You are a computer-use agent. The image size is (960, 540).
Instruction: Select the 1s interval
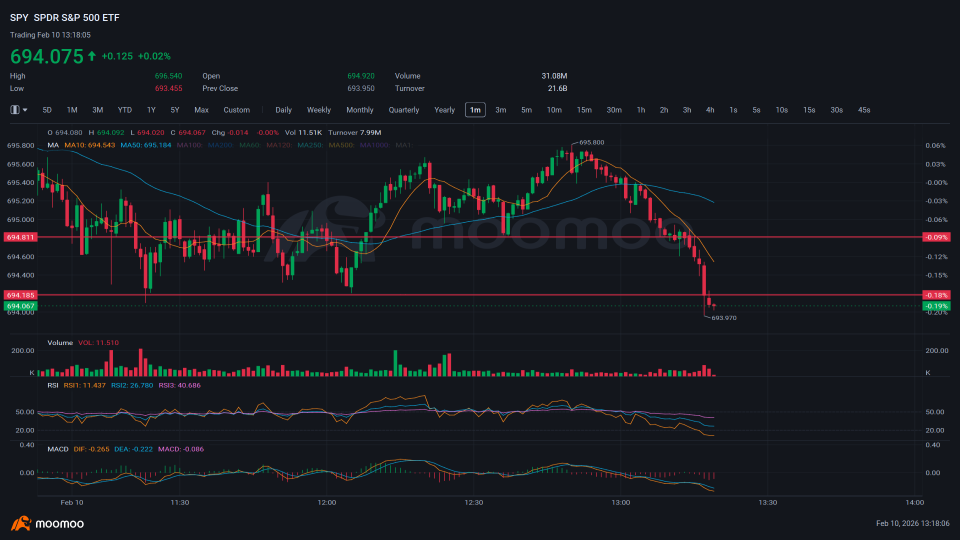[x=733, y=110]
